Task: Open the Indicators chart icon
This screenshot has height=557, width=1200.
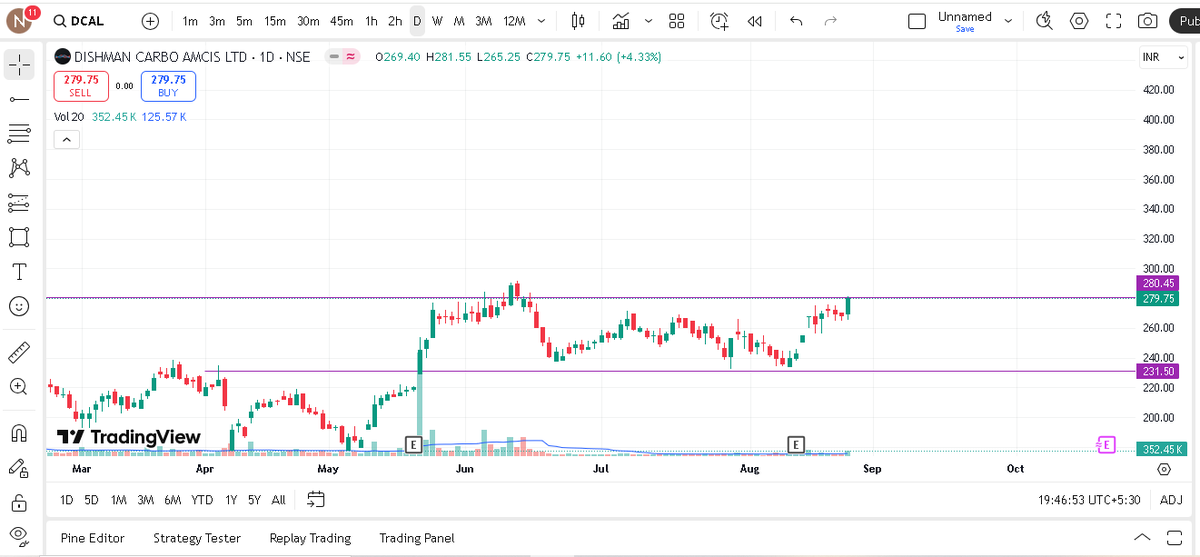Action: click(621, 21)
